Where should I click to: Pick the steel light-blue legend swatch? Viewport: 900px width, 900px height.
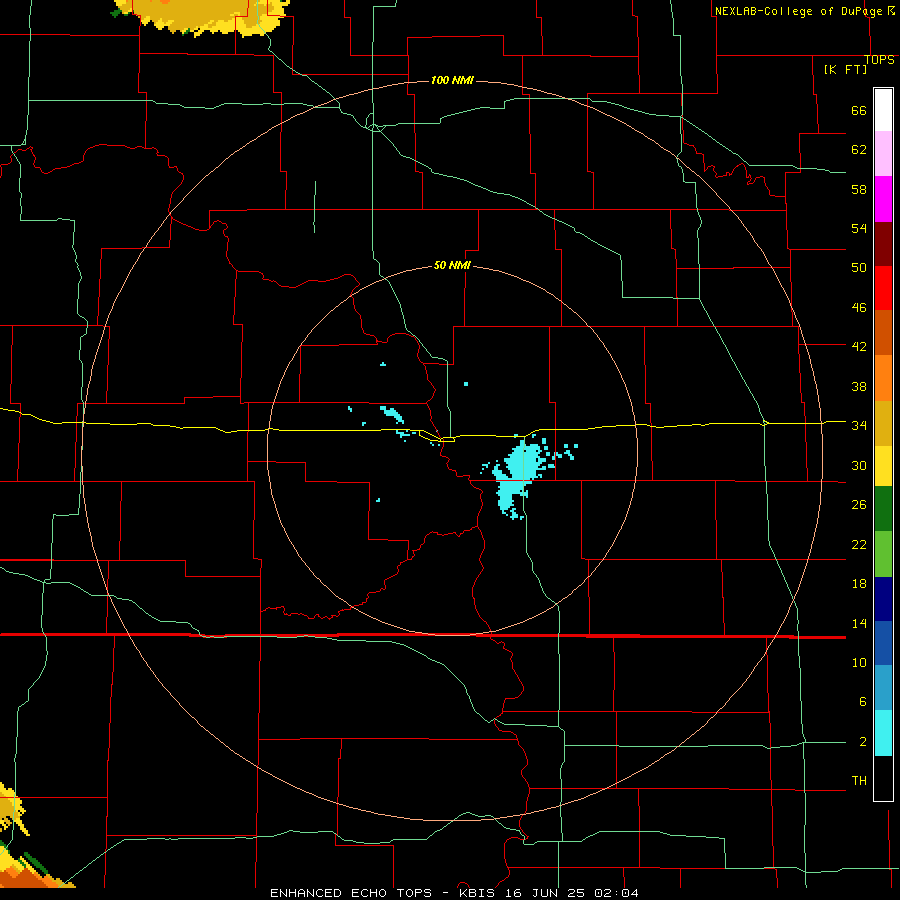[x=883, y=688]
